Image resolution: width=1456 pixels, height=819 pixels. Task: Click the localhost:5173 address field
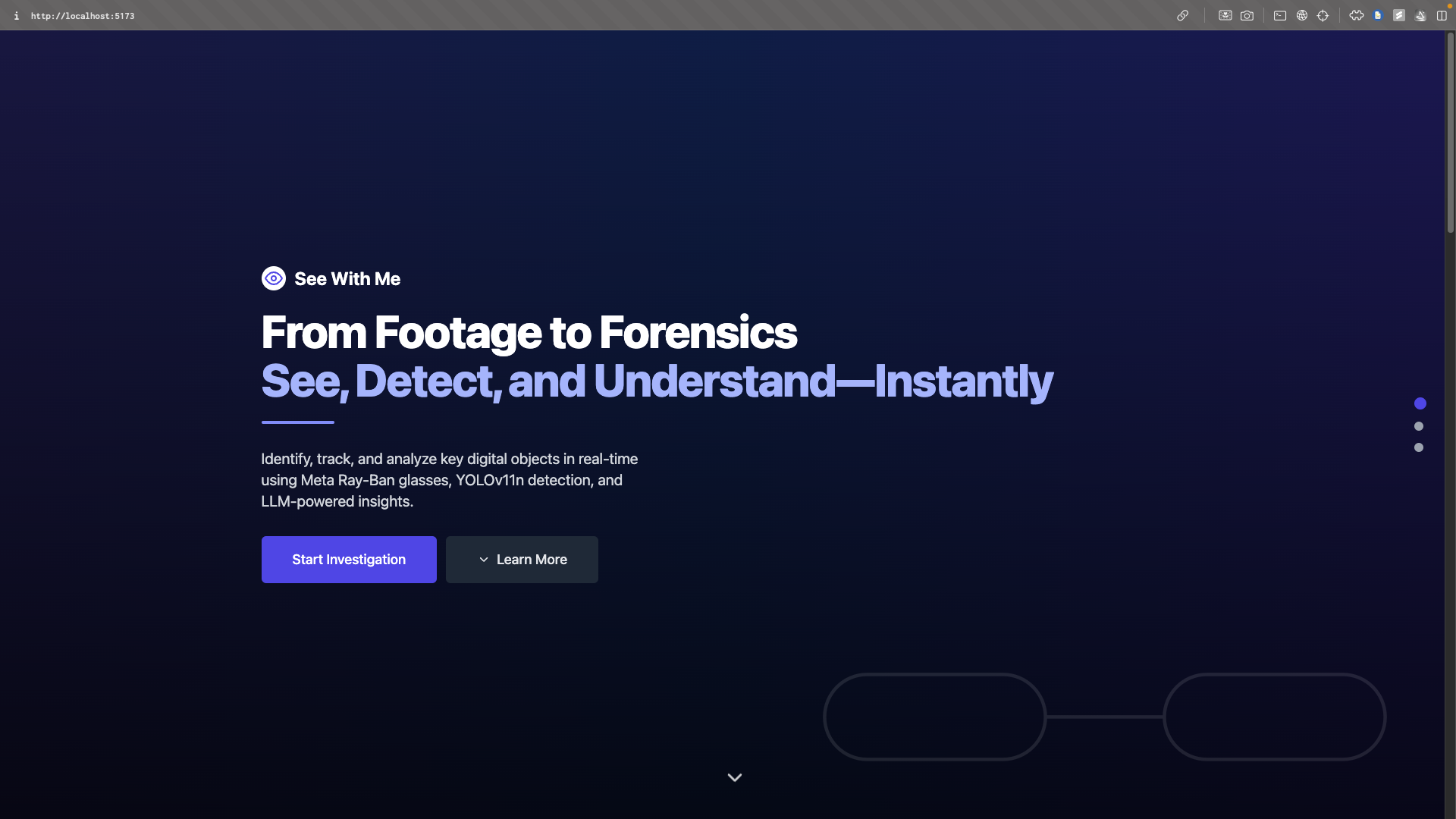[83, 15]
